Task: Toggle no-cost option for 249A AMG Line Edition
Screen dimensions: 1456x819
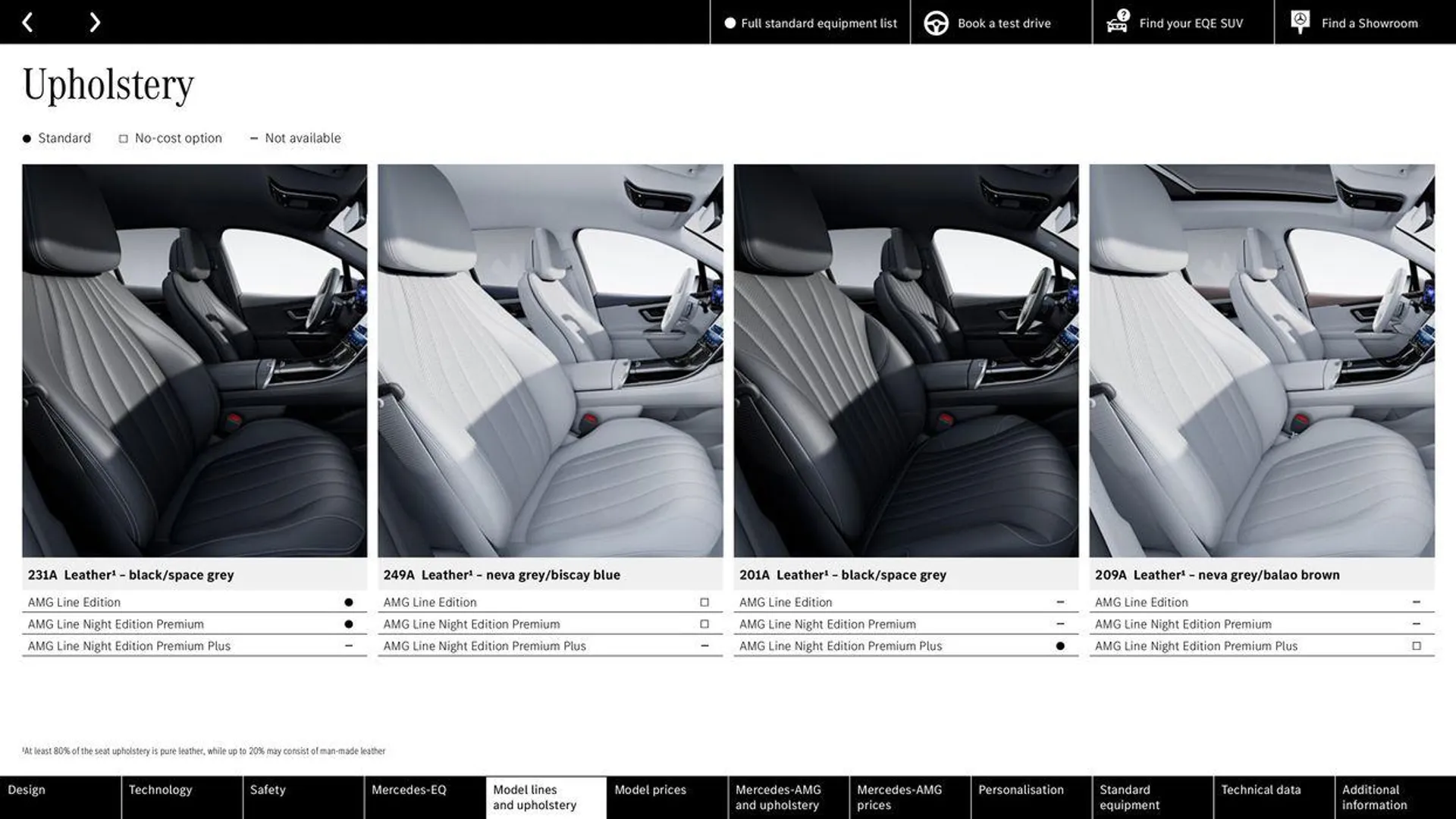Action: pos(705,601)
